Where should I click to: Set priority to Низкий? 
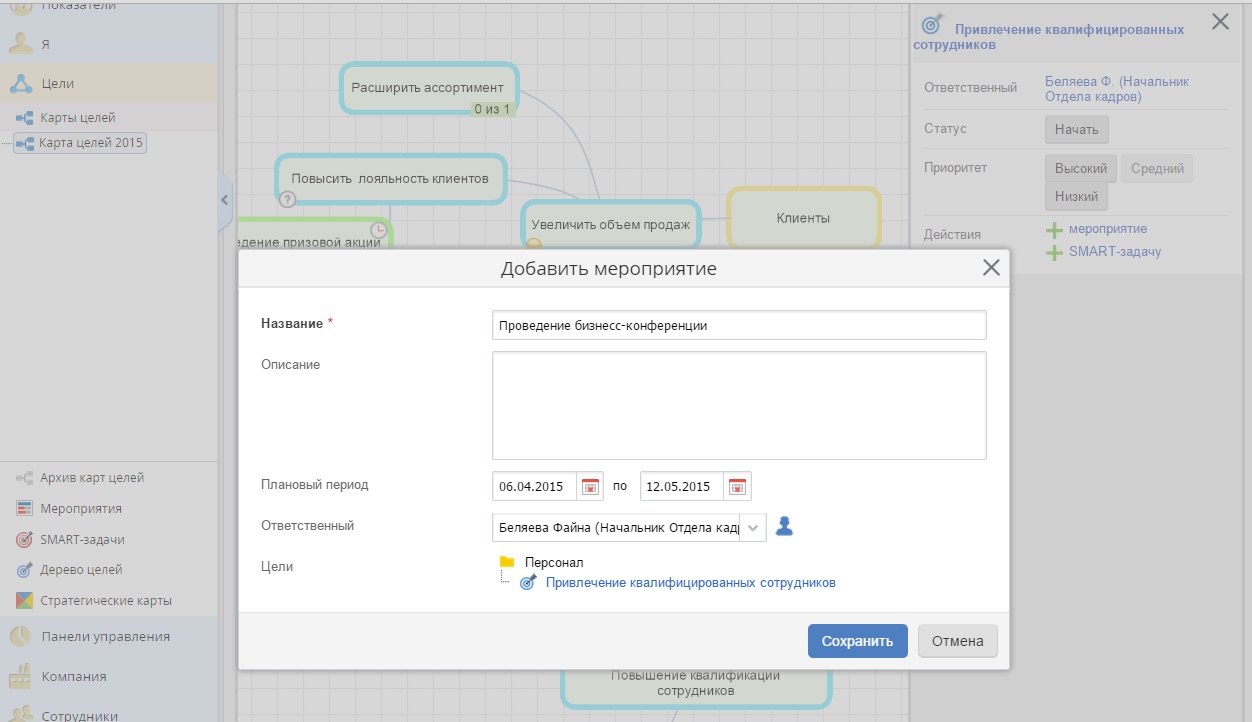pyautogui.click(x=1076, y=197)
